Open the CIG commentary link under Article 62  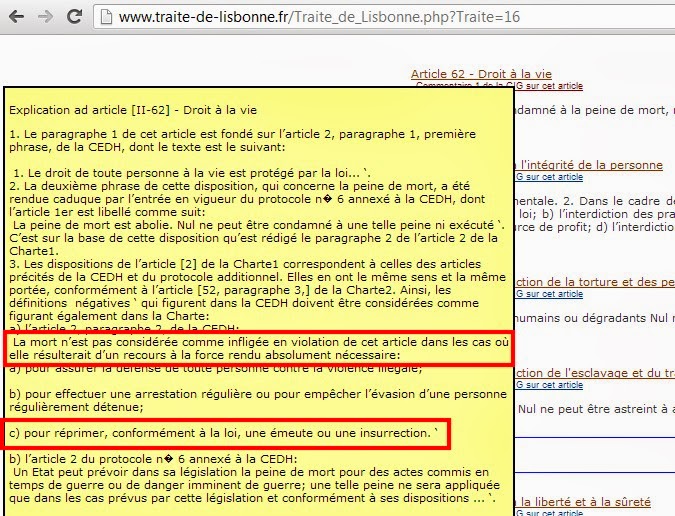point(499,86)
